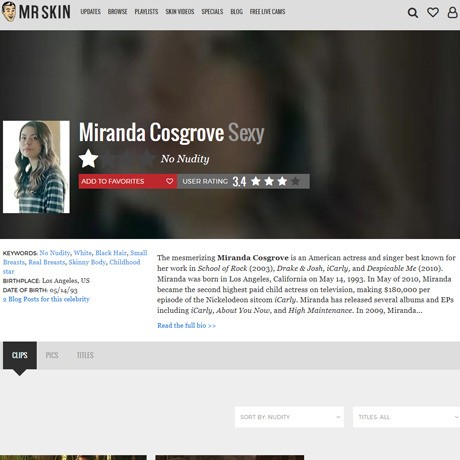Open the user account profile icon
Screen dimensions: 460x460
point(452,12)
